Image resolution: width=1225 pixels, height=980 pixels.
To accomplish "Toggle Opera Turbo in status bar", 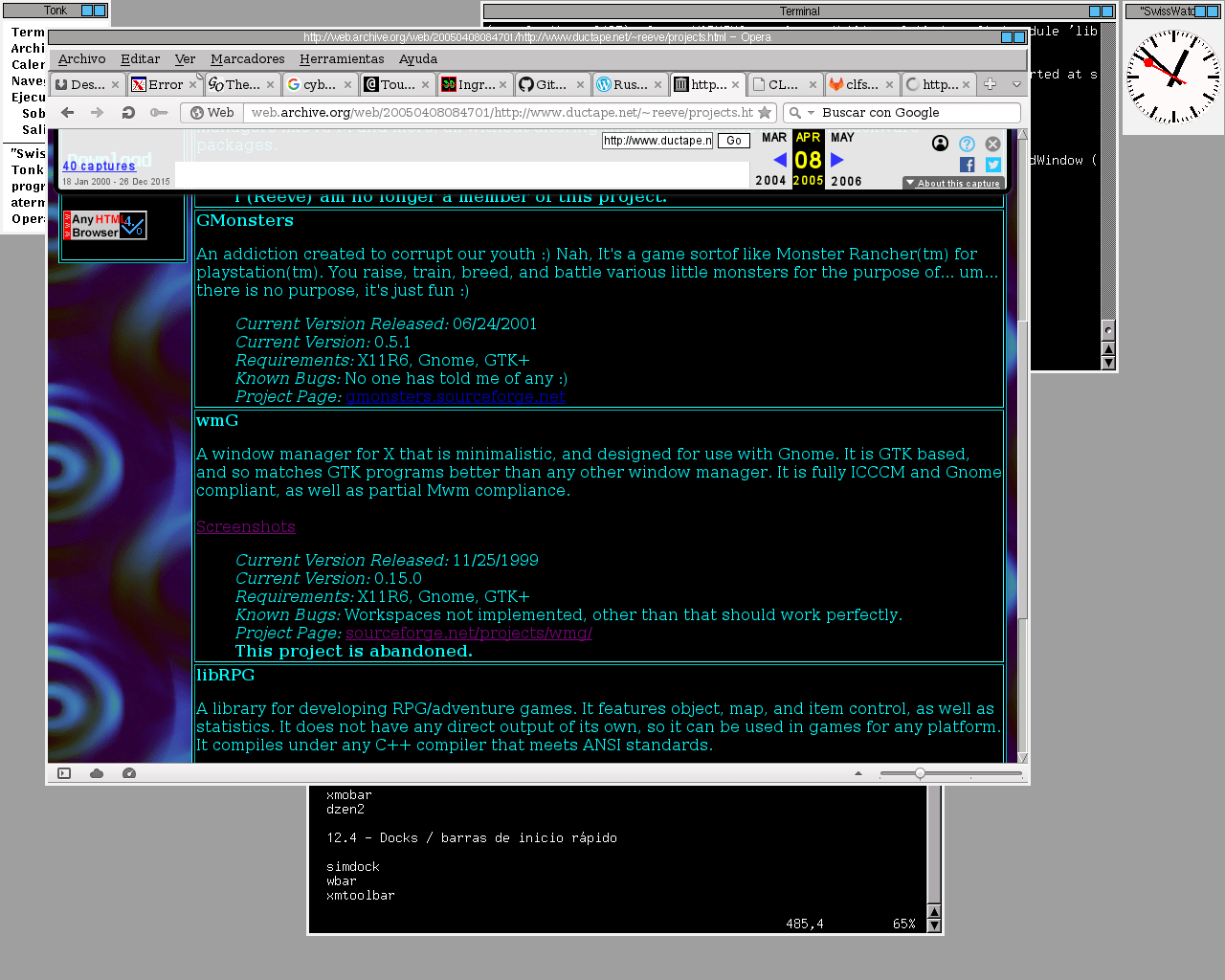I will click(129, 773).
